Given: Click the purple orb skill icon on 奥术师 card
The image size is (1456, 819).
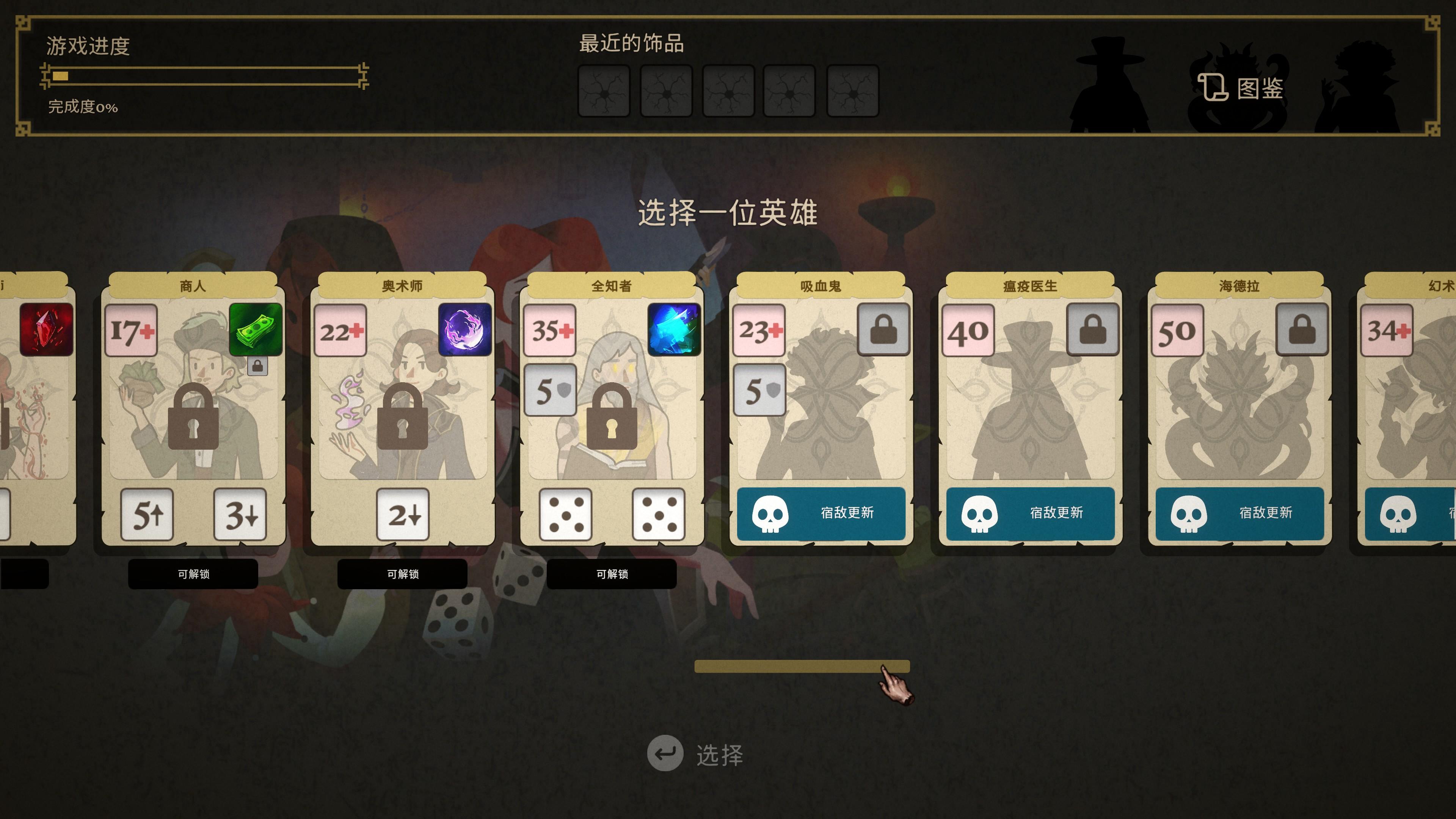Looking at the screenshot, I should [x=464, y=329].
